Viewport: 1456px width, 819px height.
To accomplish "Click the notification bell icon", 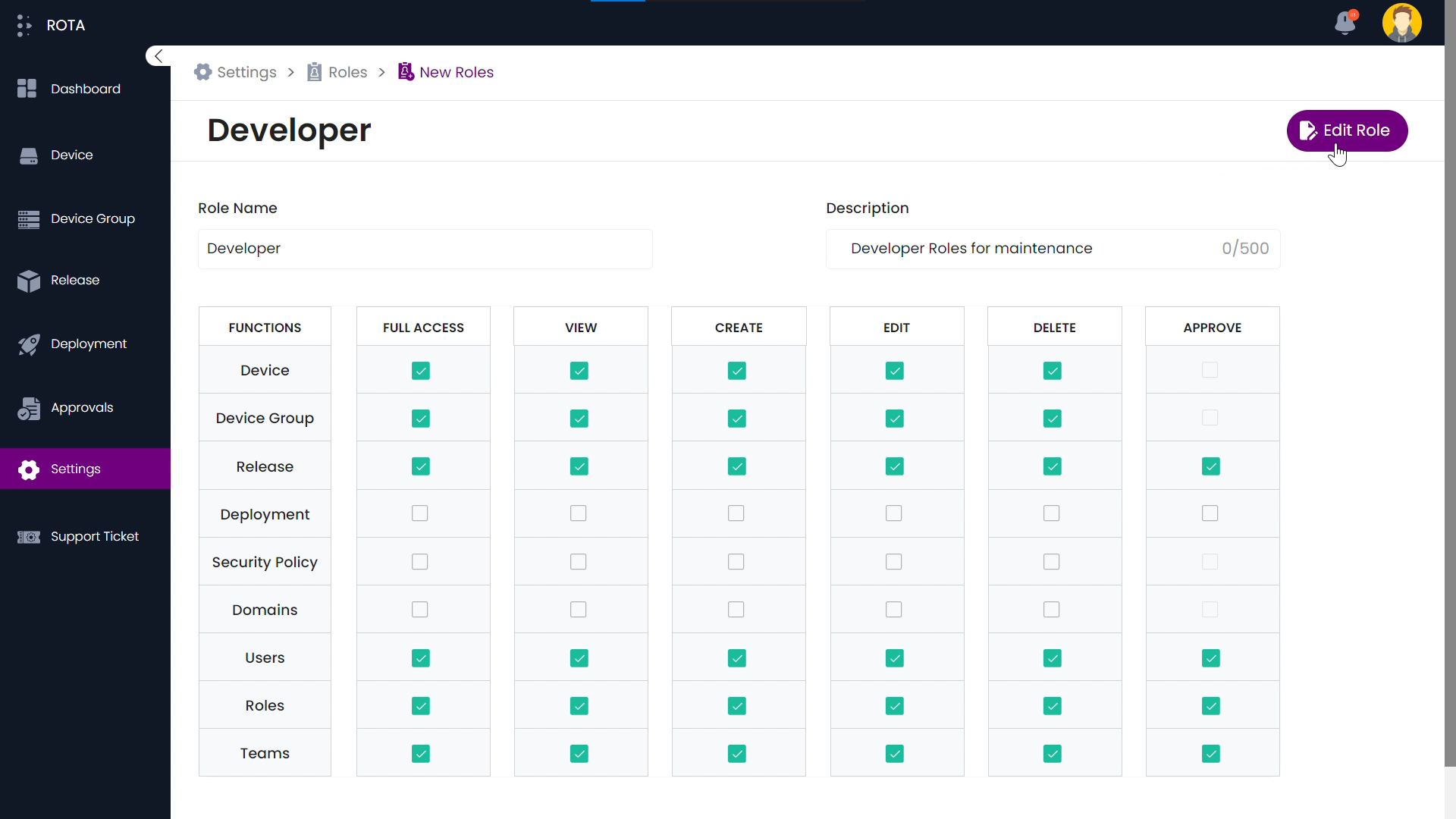I will [x=1345, y=23].
